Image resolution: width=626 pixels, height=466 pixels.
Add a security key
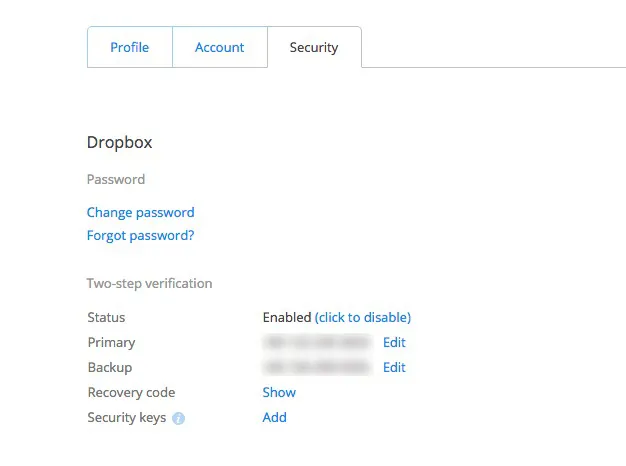[x=274, y=417]
